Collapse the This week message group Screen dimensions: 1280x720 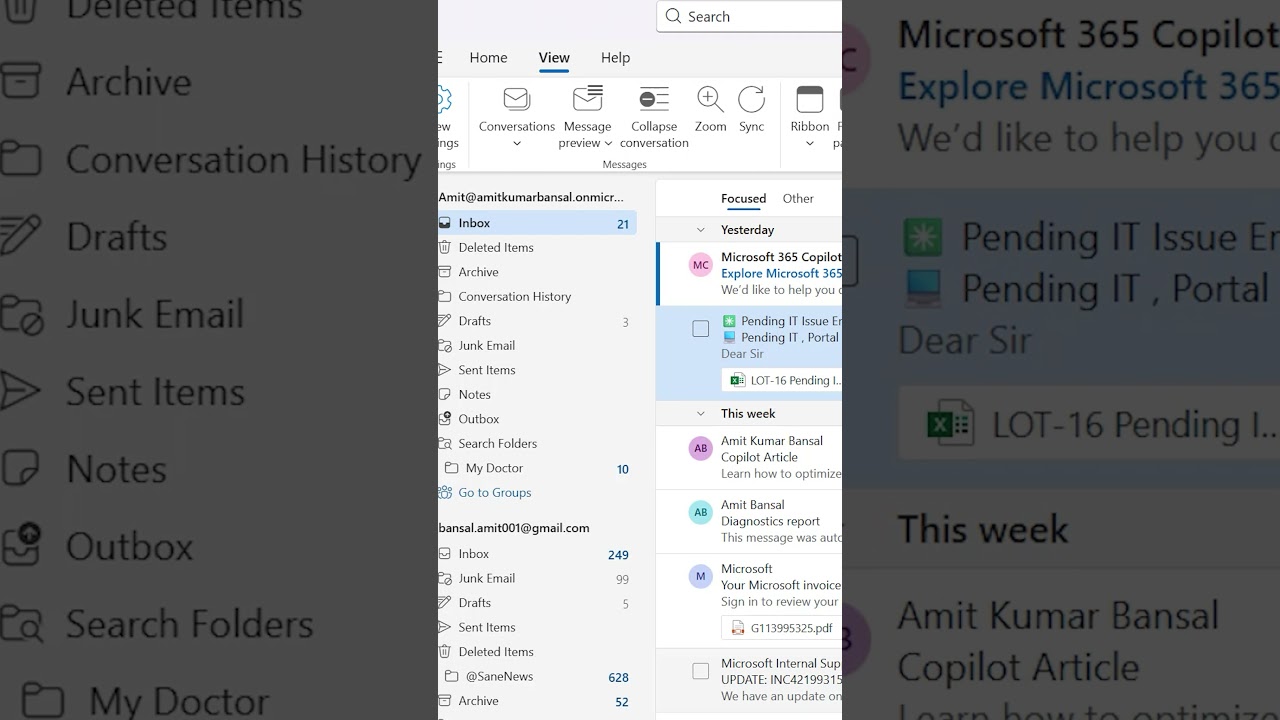pyautogui.click(x=700, y=414)
